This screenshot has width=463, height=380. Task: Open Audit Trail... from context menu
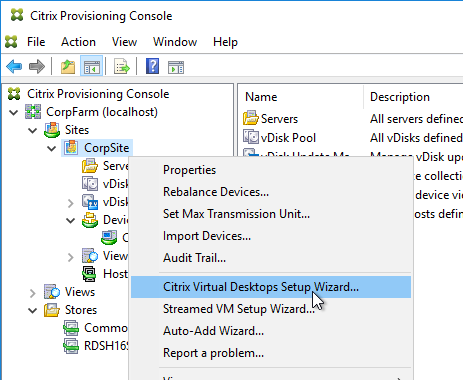271,258
